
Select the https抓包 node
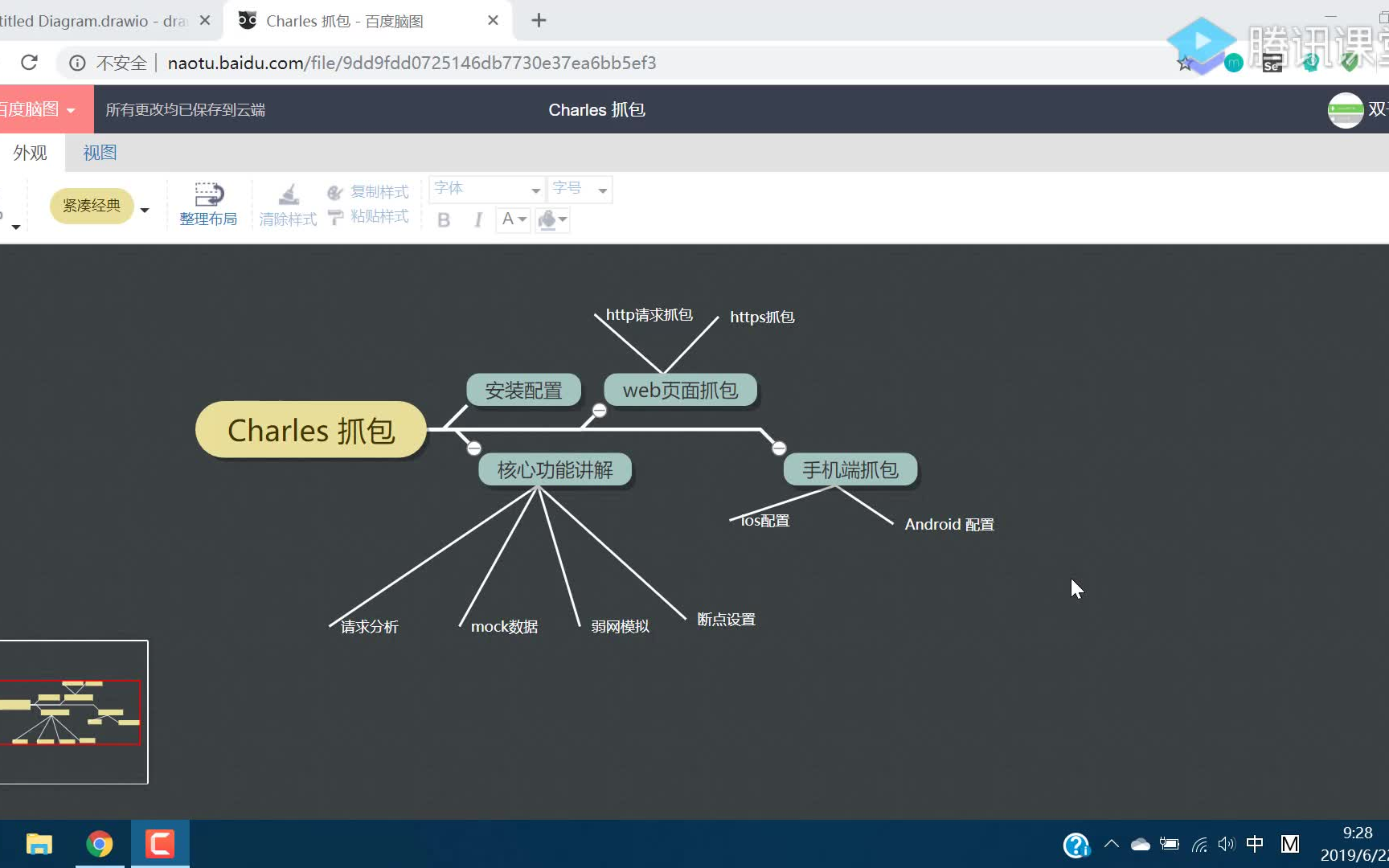click(x=762, y=317)
